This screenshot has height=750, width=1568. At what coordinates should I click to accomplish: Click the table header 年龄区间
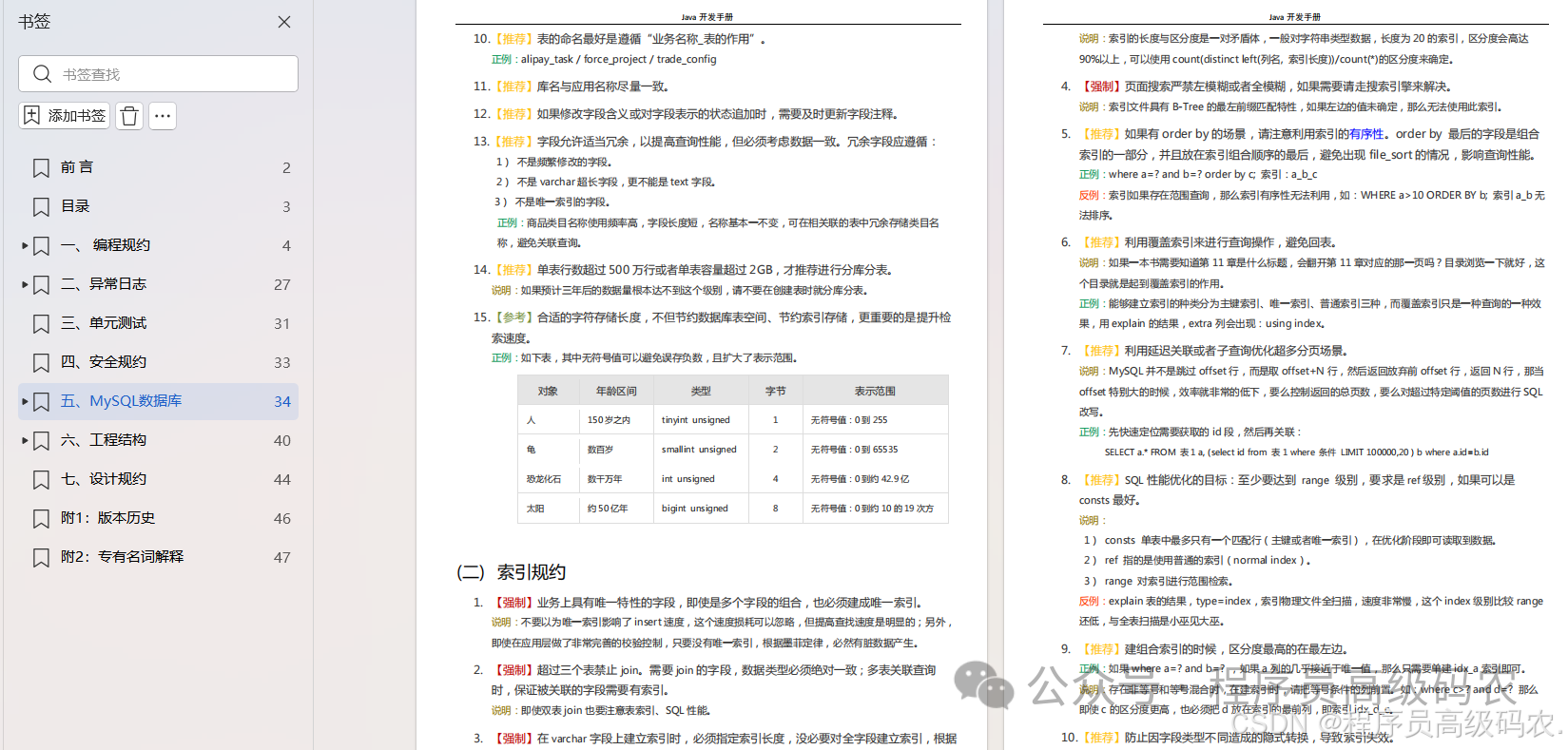[x=616, y=391]
